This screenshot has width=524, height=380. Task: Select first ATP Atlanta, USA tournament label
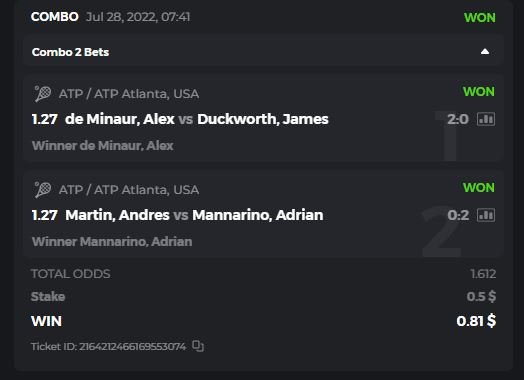coord(129,94)
